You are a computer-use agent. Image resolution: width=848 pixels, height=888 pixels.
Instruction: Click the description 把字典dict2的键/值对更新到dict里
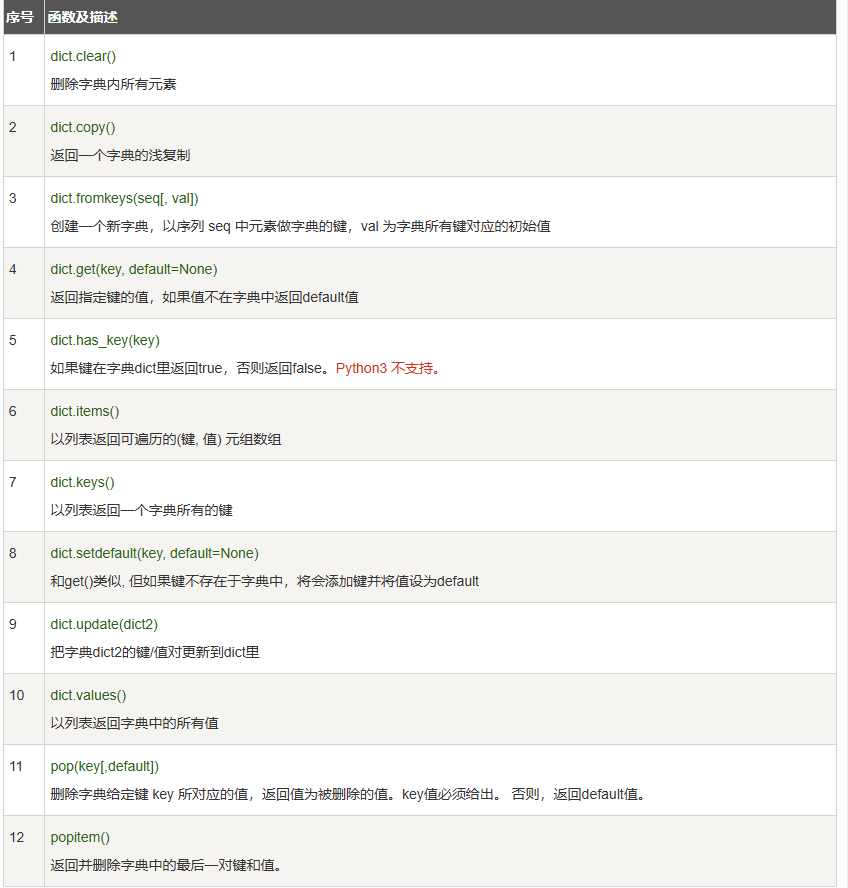coord(155,653)
